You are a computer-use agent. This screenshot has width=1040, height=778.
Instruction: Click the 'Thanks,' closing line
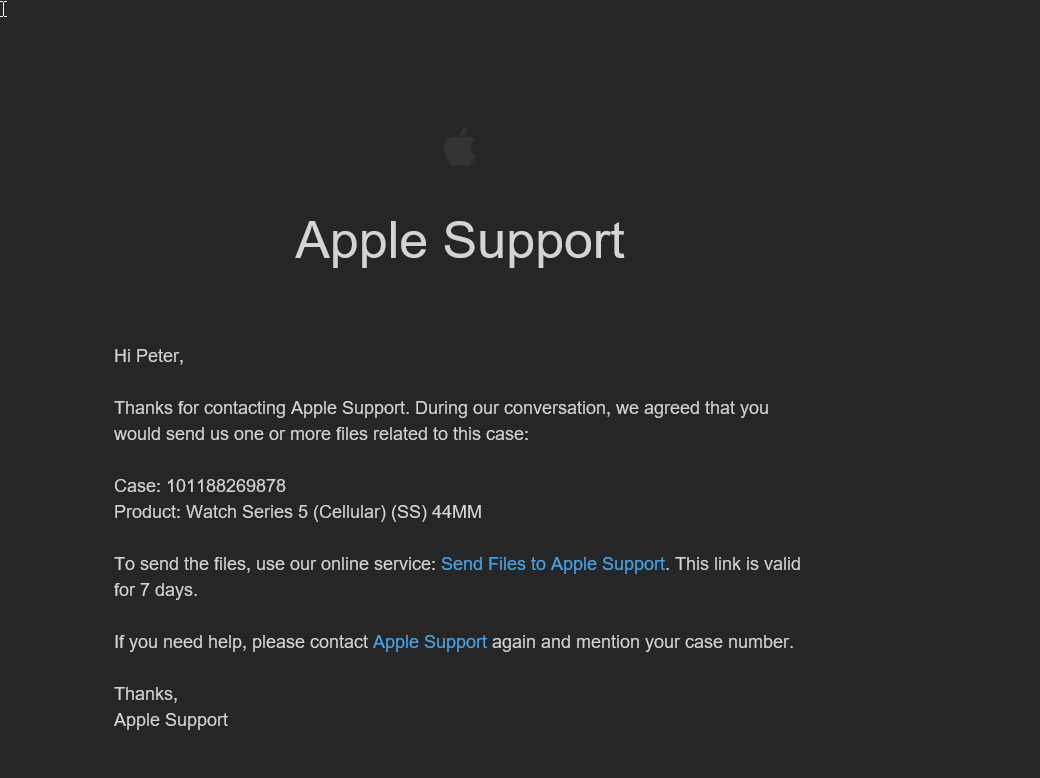[x=146, y=694]
